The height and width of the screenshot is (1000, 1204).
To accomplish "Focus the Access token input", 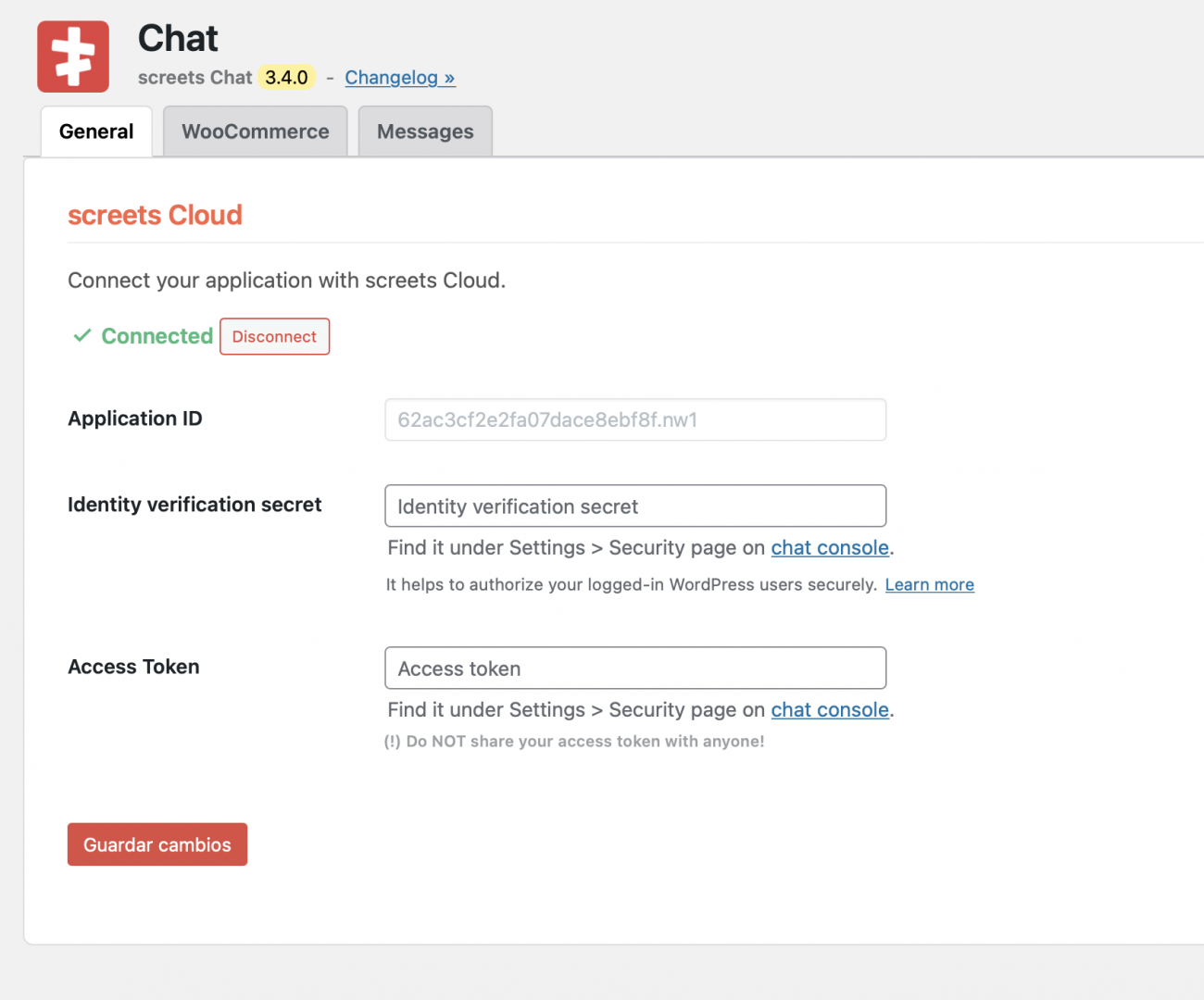I will tap(635, 669).
